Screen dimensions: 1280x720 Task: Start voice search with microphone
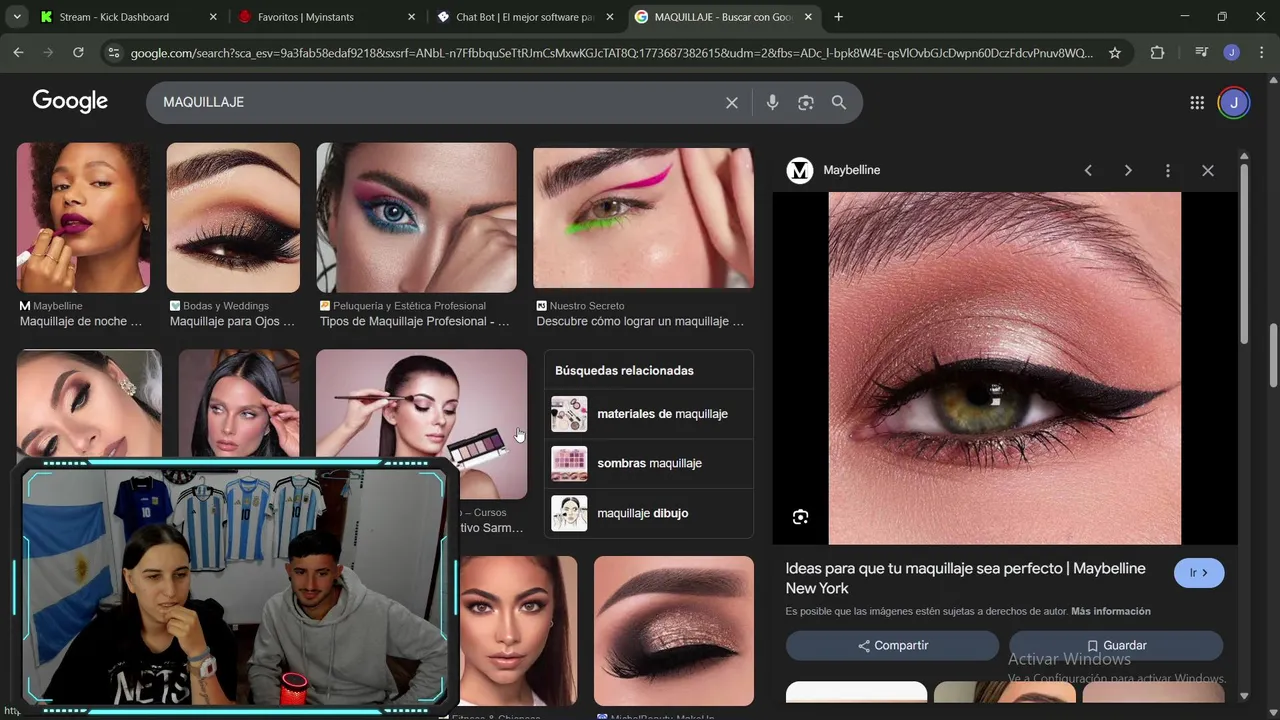772,102
